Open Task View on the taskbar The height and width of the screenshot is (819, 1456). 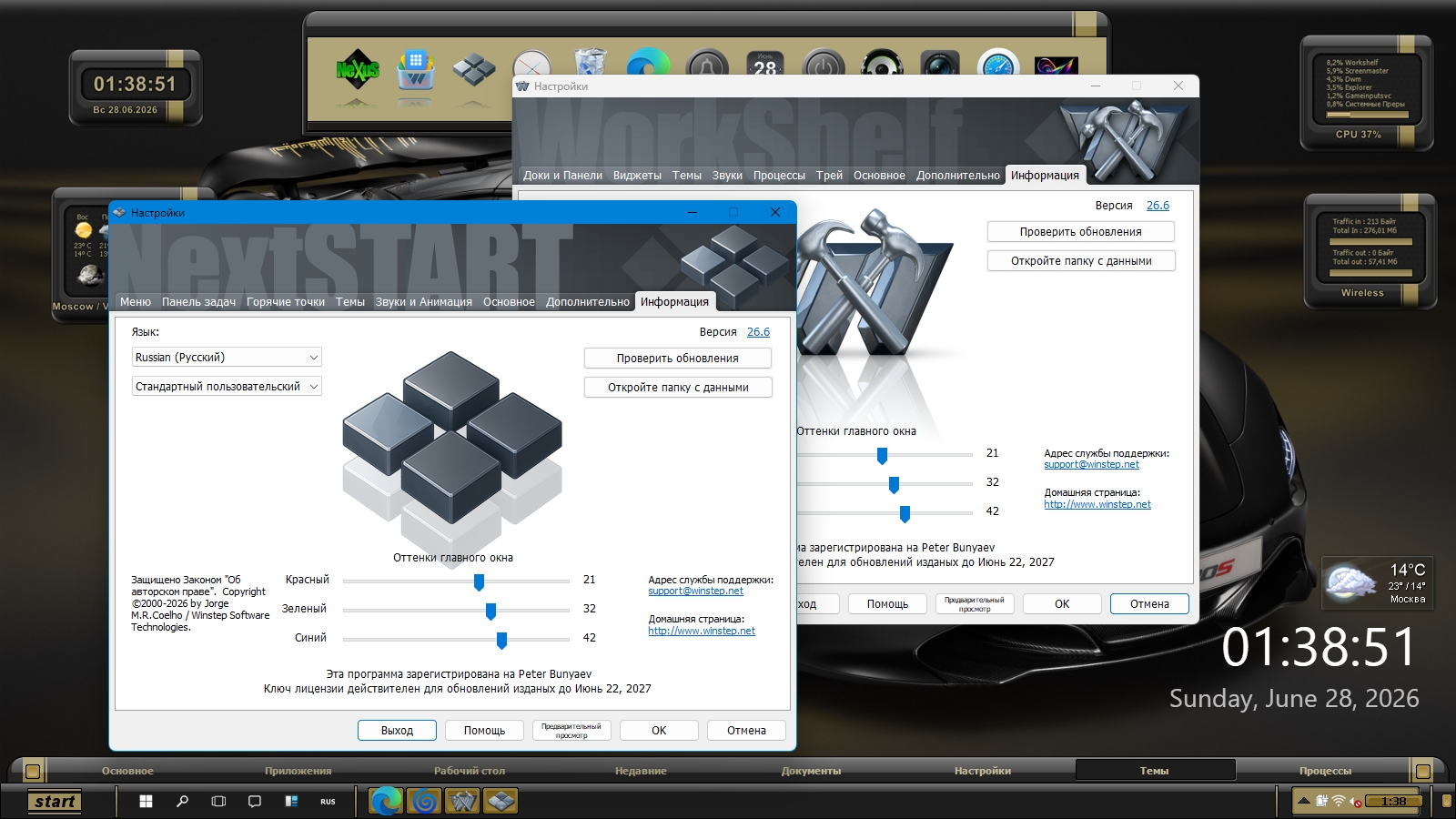pos(218,802)
